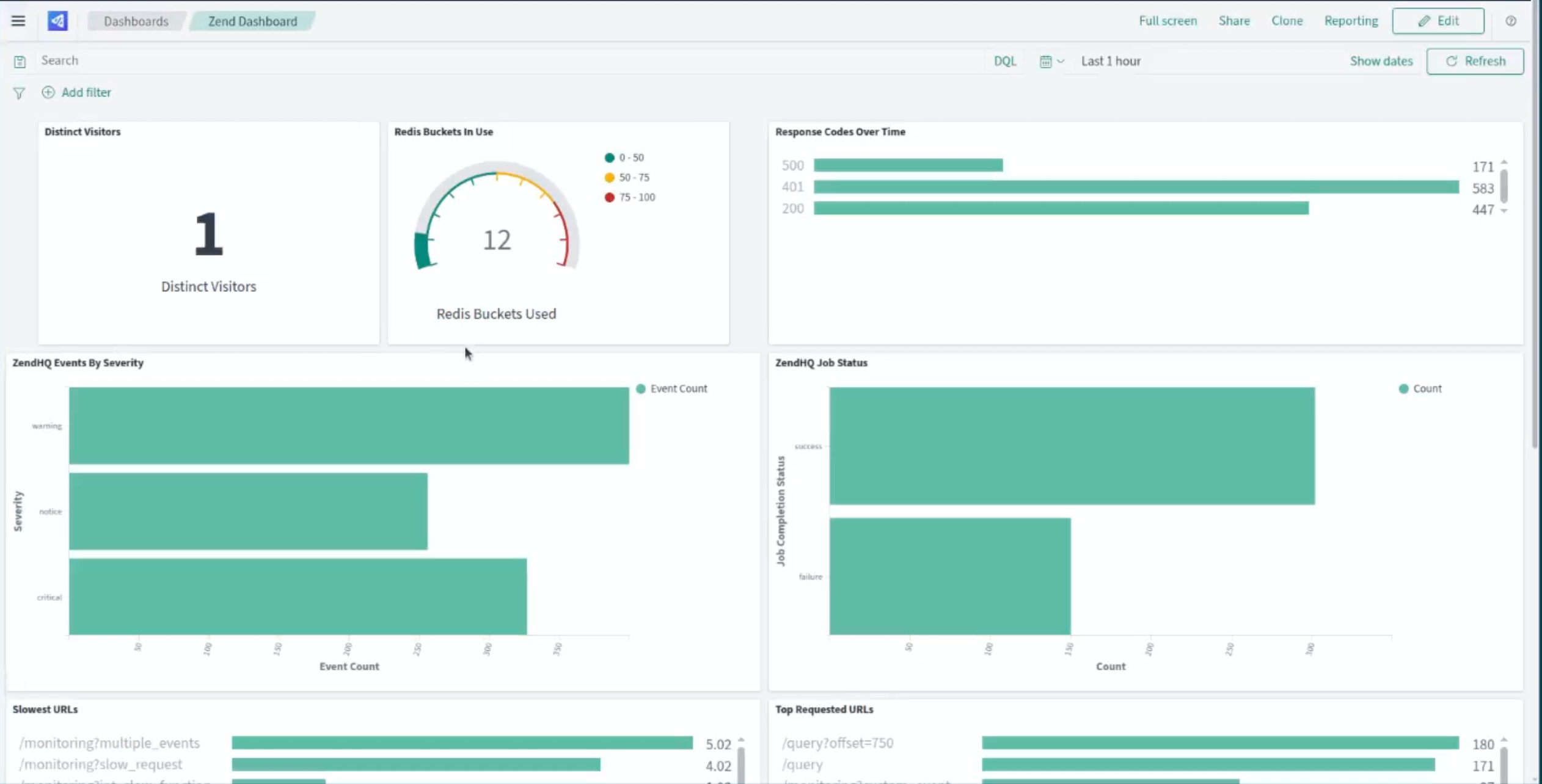Click the Full screen button
This screenshot has width=1542, height=784.
[1167, 21]
